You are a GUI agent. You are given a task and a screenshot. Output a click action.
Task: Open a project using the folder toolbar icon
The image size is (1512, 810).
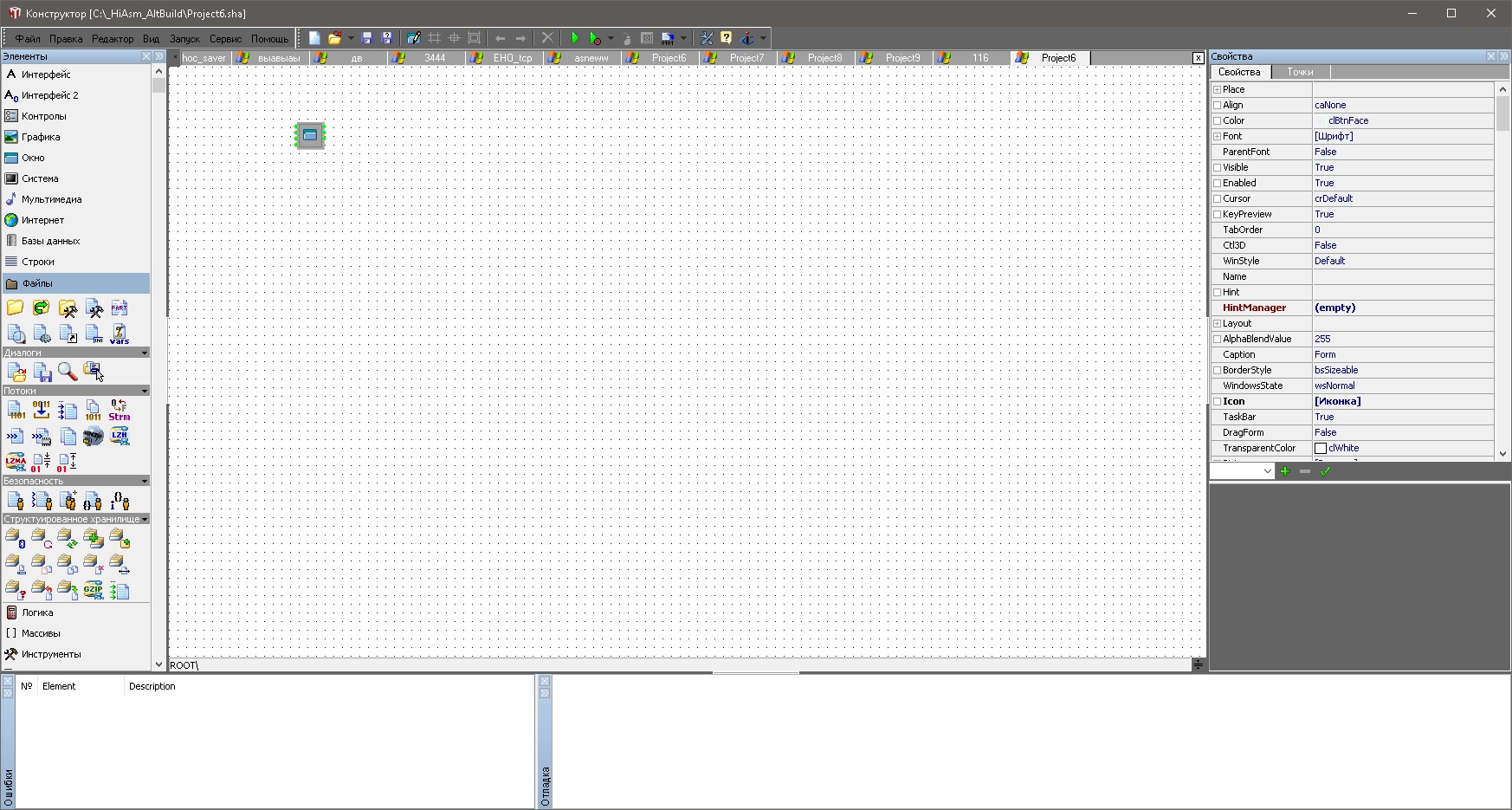click(x=334, y=38)
